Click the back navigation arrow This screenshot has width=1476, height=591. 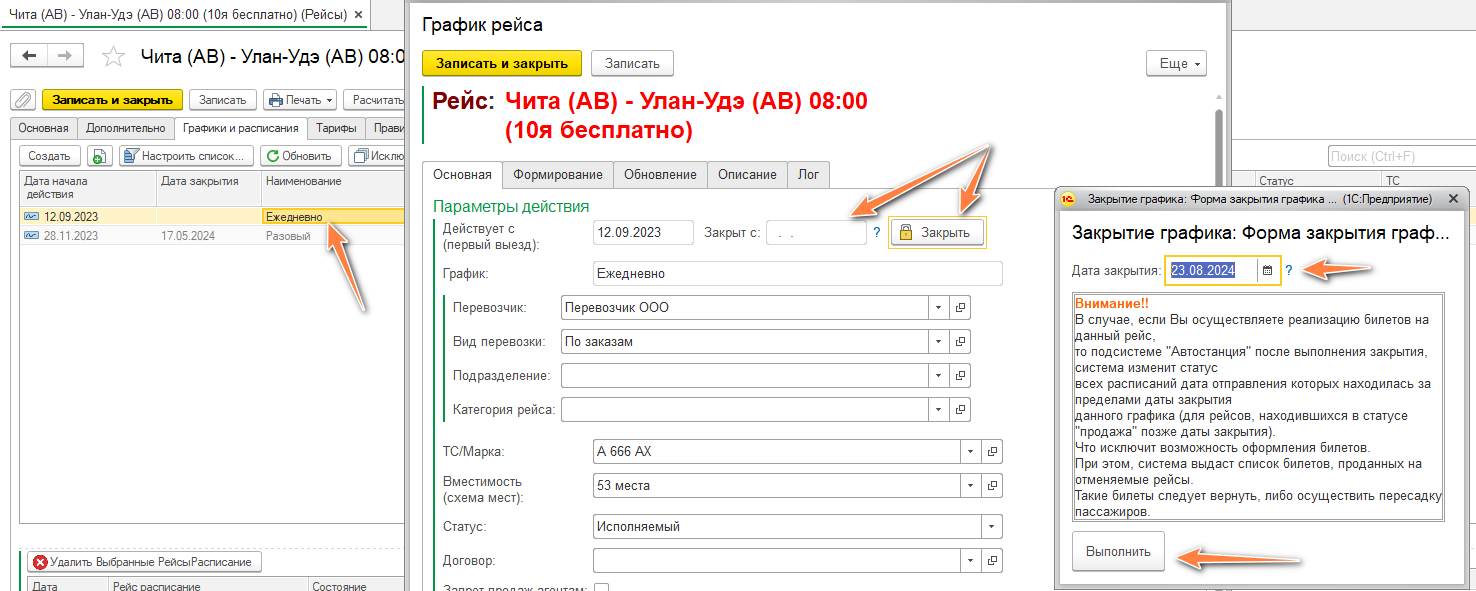[x=30, y=56]
